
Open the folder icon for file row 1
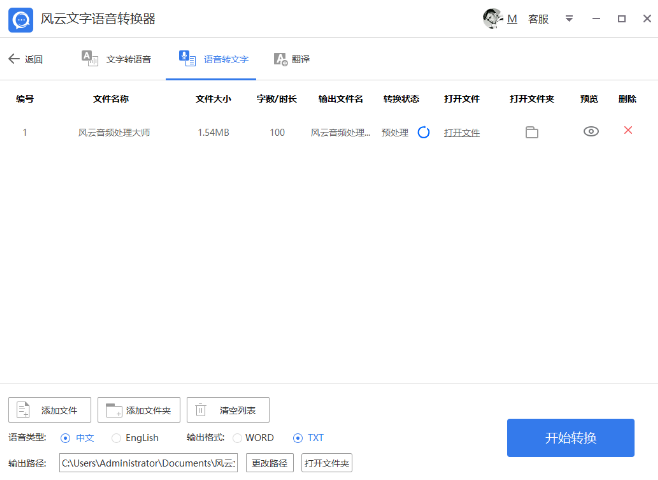(x=532, y=132)
